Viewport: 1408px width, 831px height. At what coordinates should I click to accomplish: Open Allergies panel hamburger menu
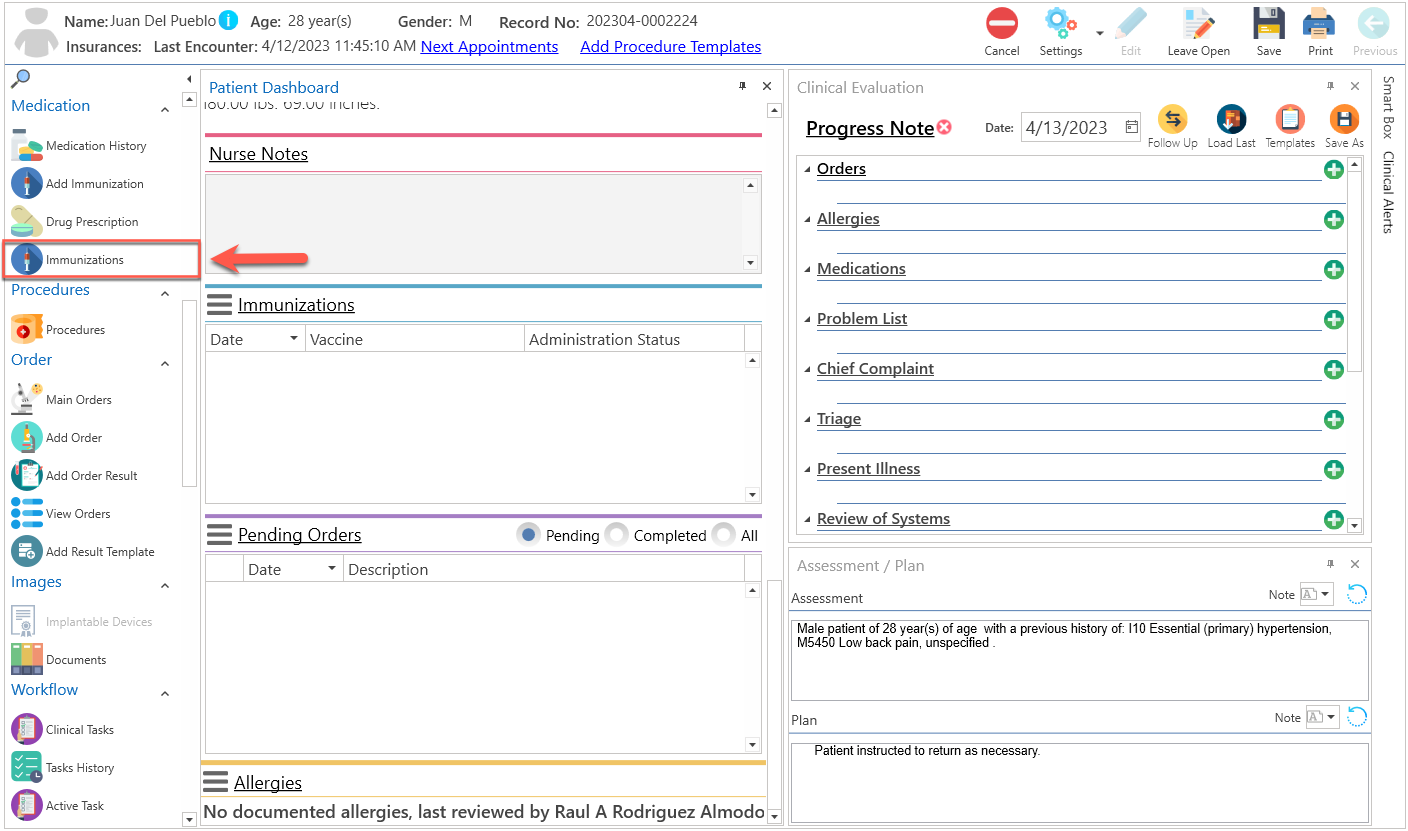pos(215,781)
